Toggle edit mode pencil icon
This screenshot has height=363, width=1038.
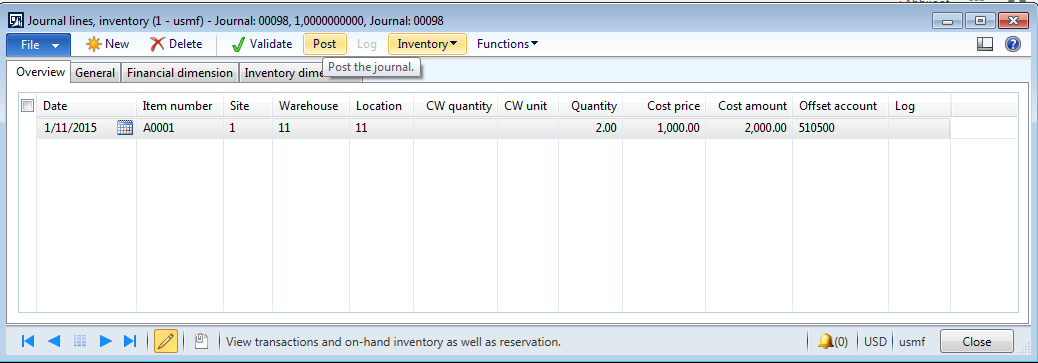(x=166, y=341)
